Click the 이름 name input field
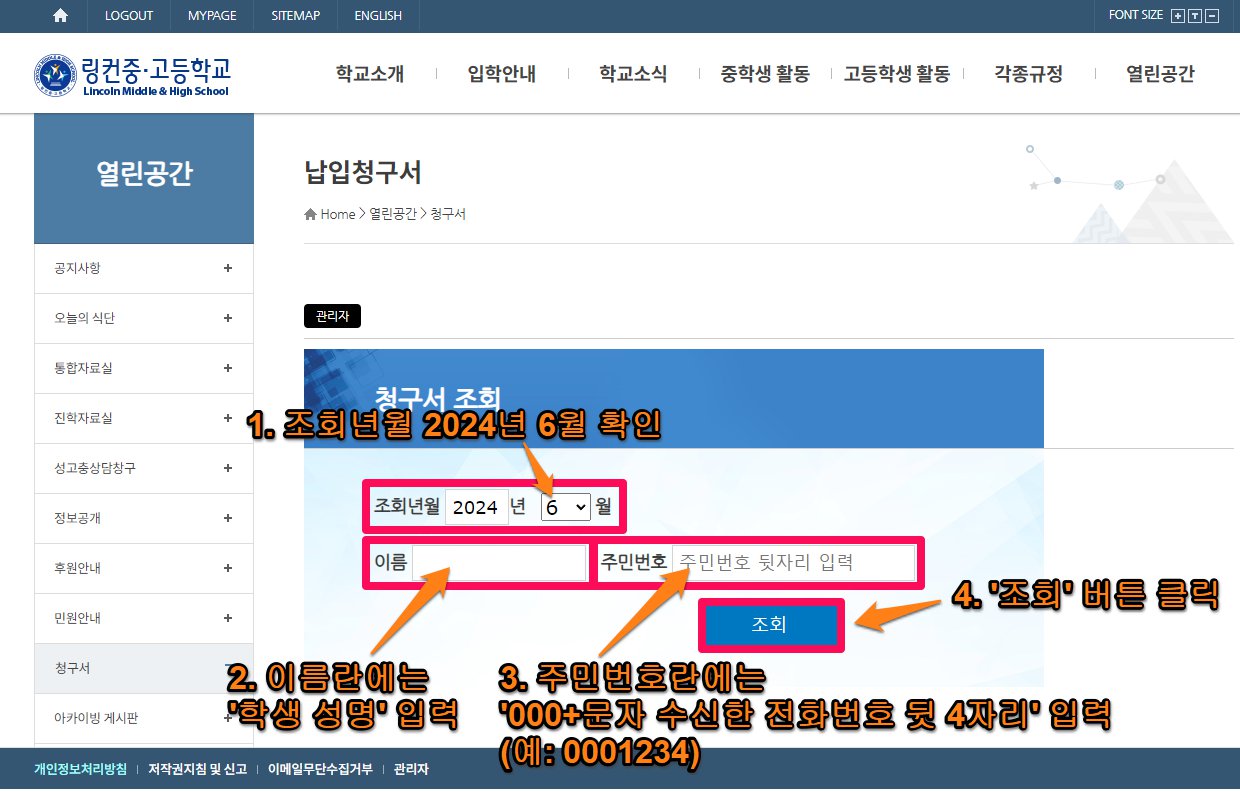The width and height of the screenshot is (1240, 792). [499, 563]
